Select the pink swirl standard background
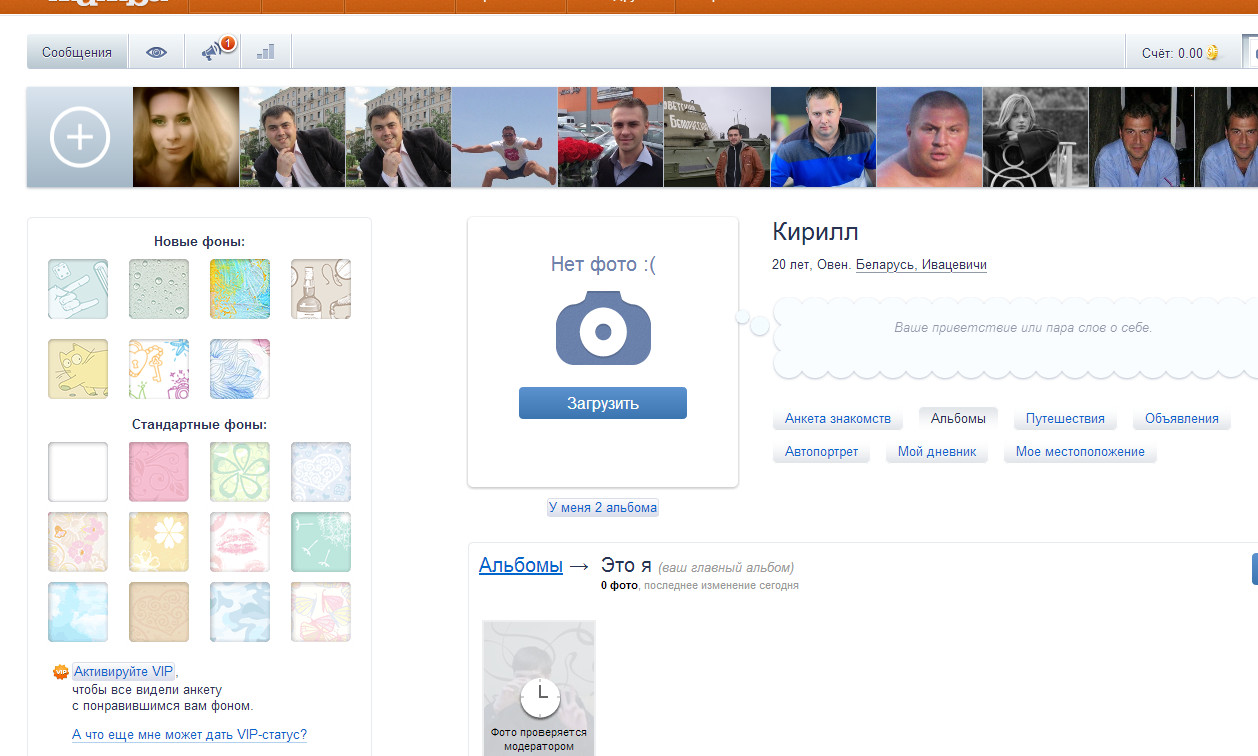Image resolution: width=1258 pixels, height=756 pixels. coord(159,472)
